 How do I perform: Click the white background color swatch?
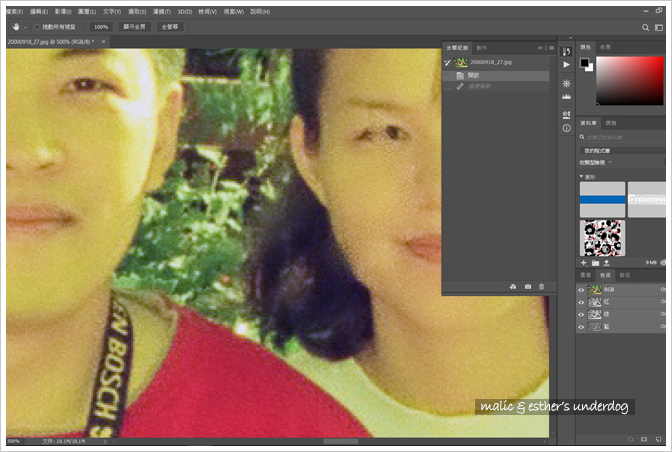591,69
